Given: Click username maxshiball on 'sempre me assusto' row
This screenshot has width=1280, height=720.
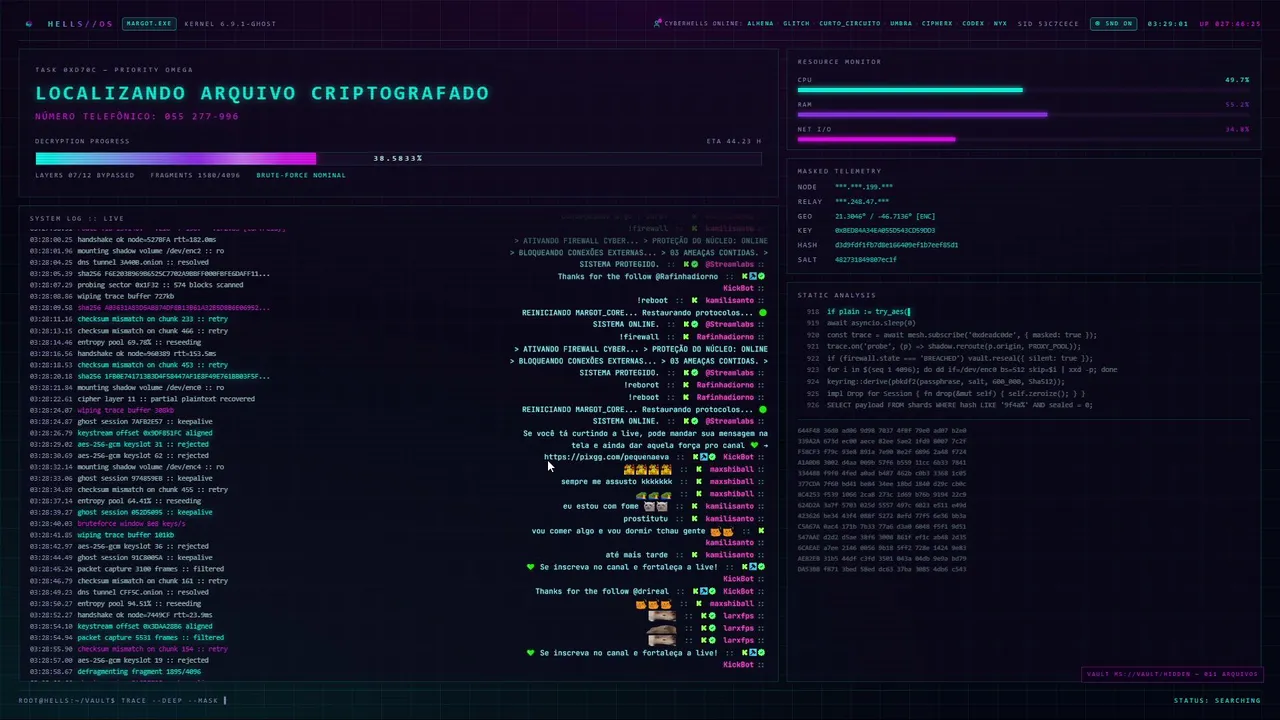Looking at the screenshot, I should [x=732, y=481].
